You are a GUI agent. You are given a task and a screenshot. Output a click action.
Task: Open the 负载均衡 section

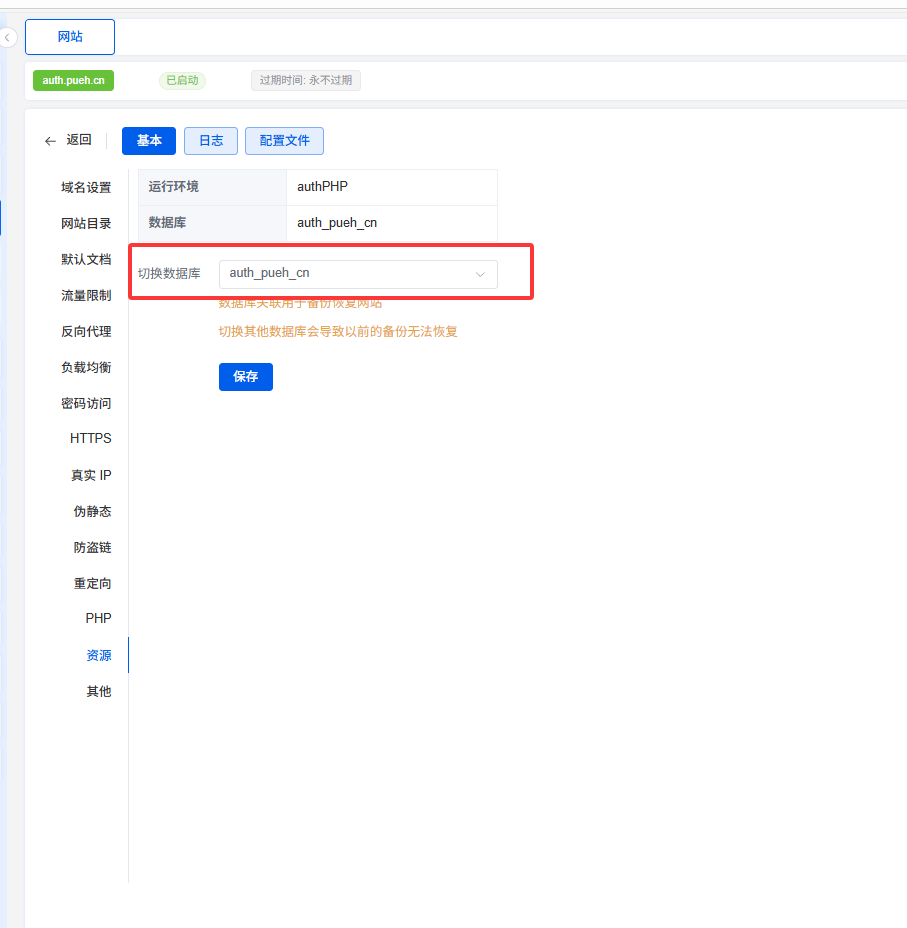86,368
